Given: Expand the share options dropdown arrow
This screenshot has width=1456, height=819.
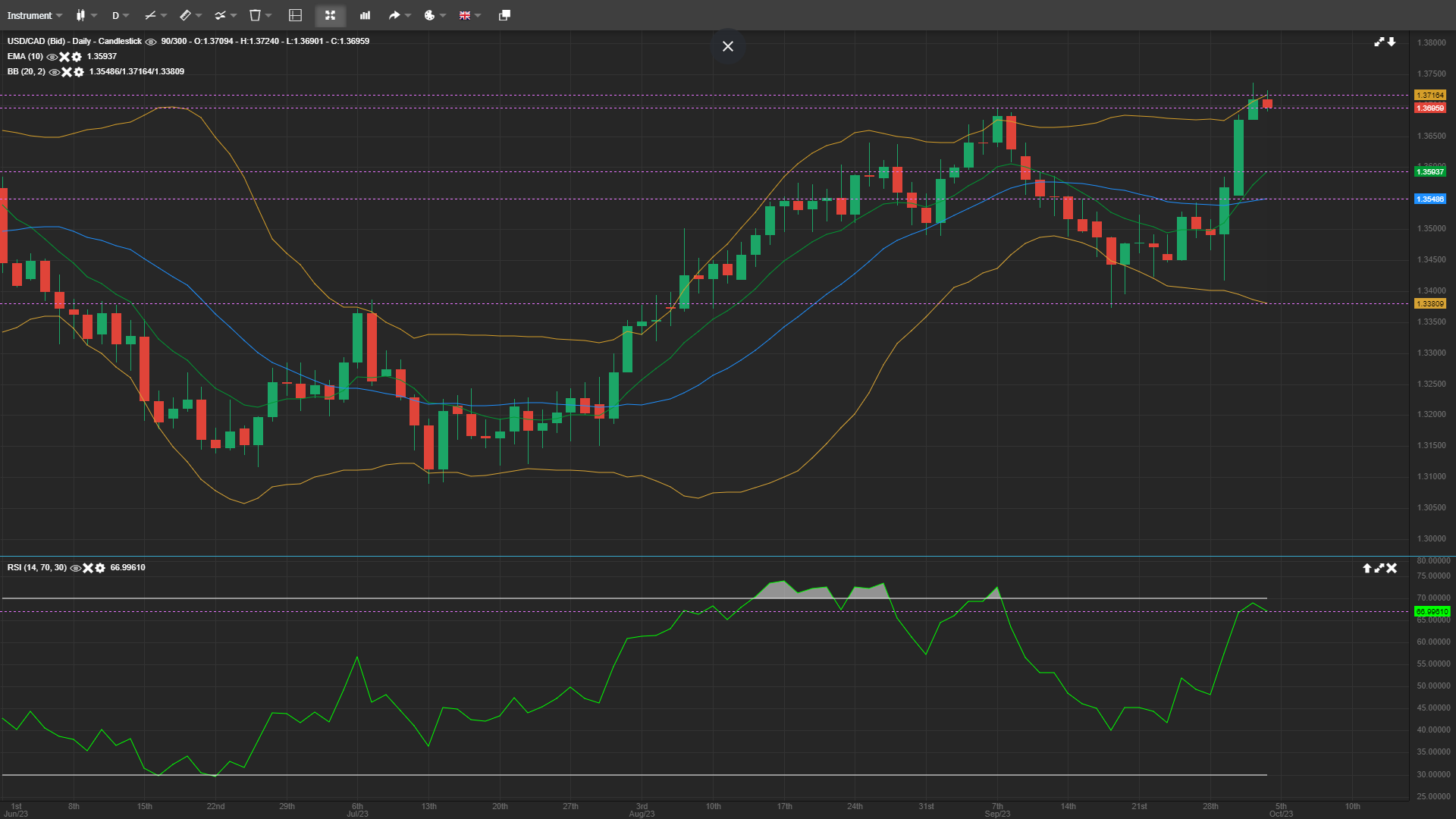Looking at the screenshot, I should (x=408, y=15).
